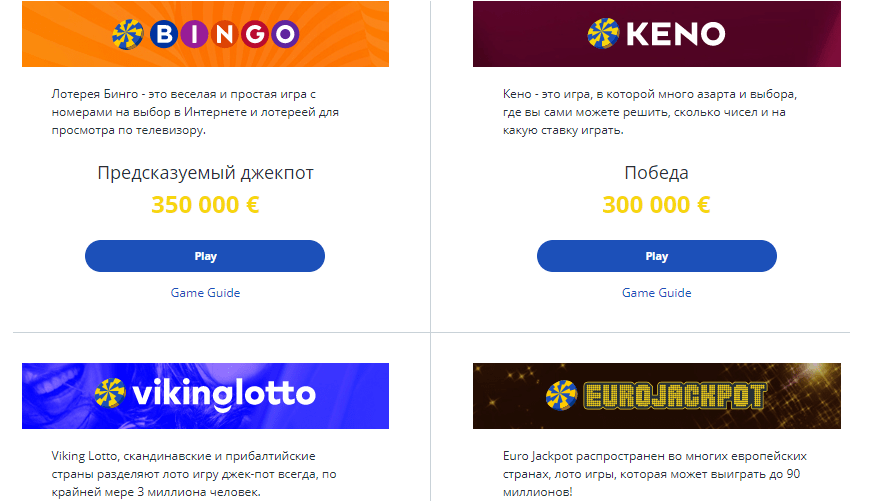Image resolution: width=876 pixels, height=501 pixels.
Task: Click the purple O ball in the Bingo logo
Action: (285, 34)
